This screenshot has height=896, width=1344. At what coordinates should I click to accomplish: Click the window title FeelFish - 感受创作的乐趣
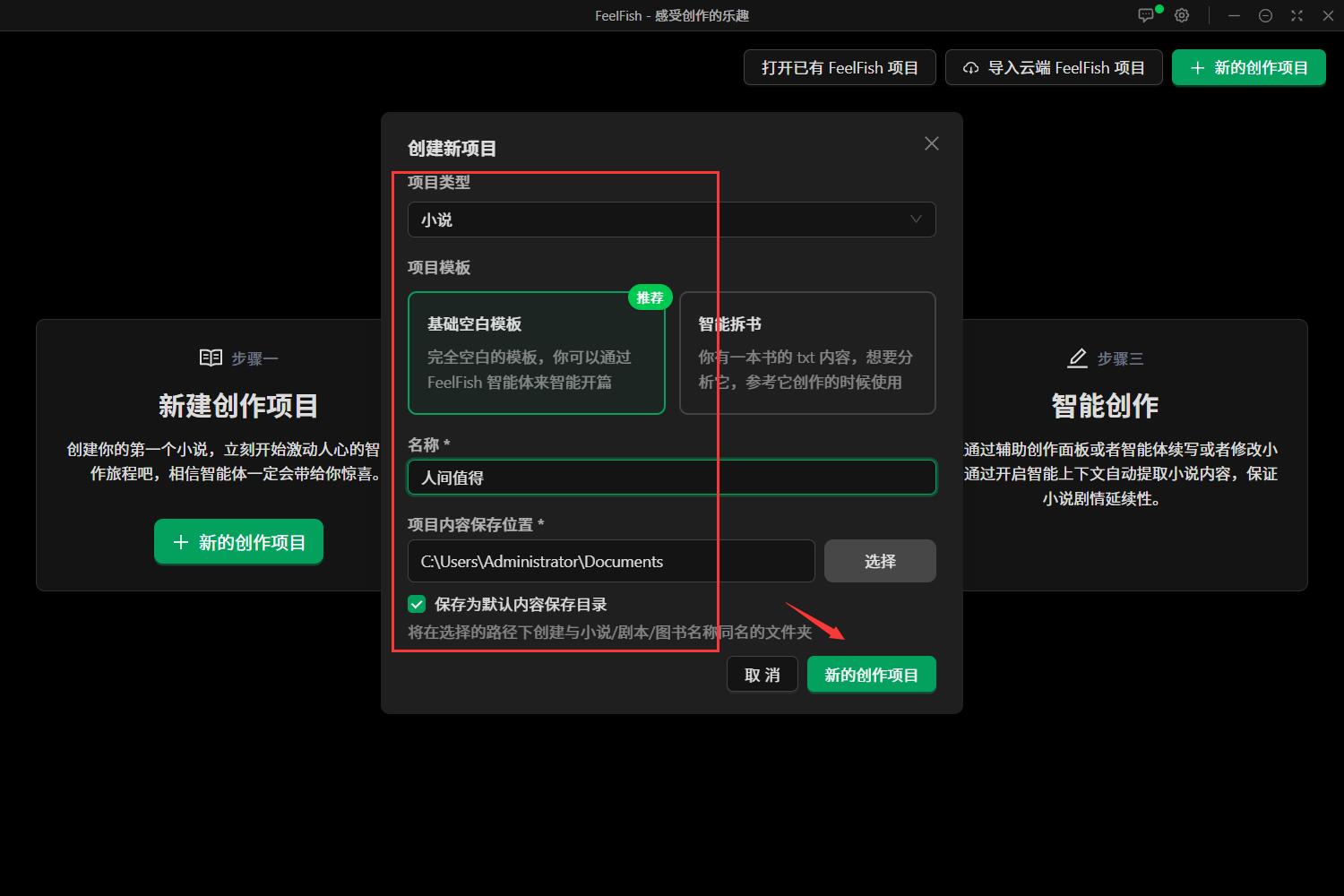pos(672,15)
